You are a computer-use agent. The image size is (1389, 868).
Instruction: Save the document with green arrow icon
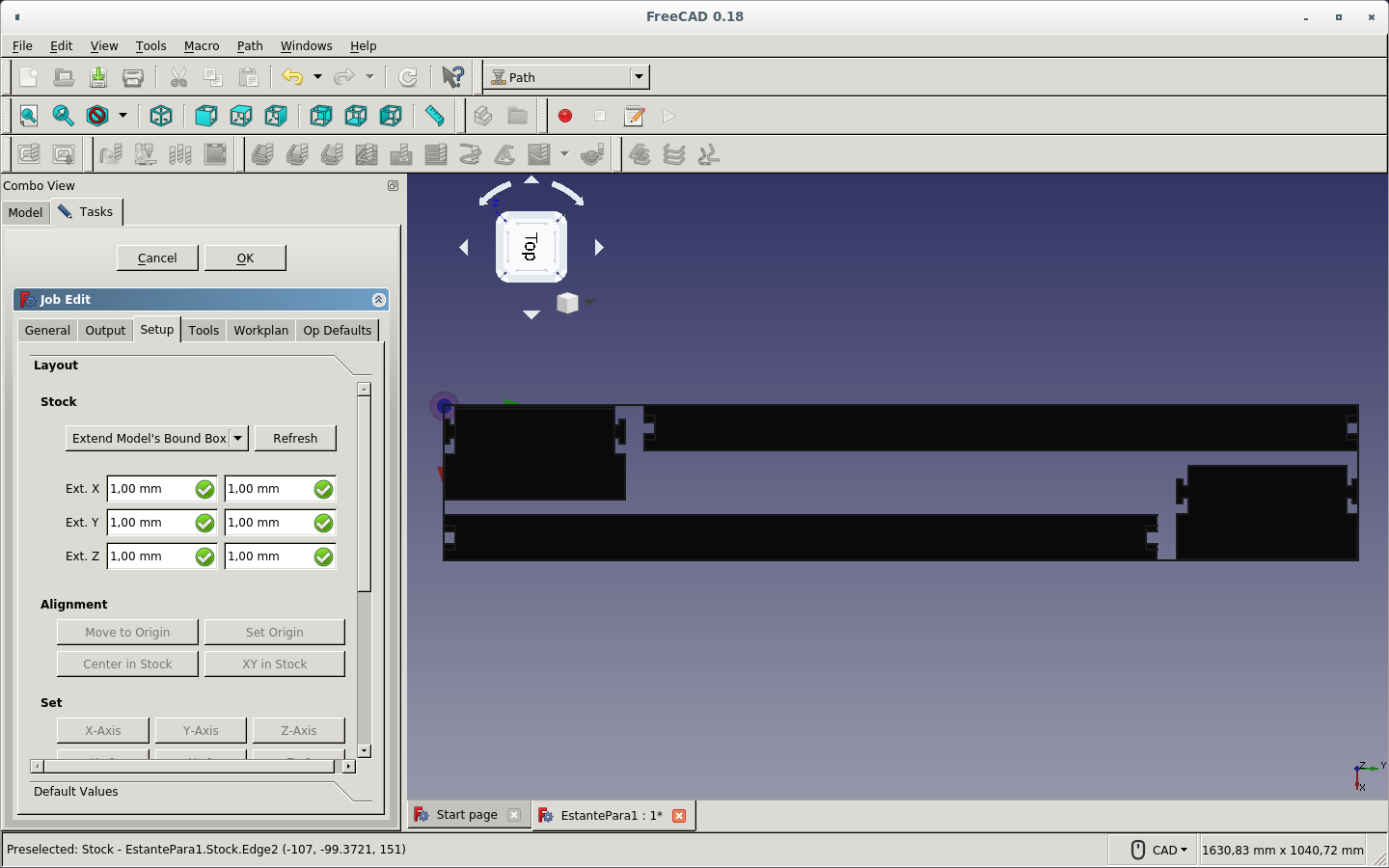pyautogui.click(x=98, y=77)
